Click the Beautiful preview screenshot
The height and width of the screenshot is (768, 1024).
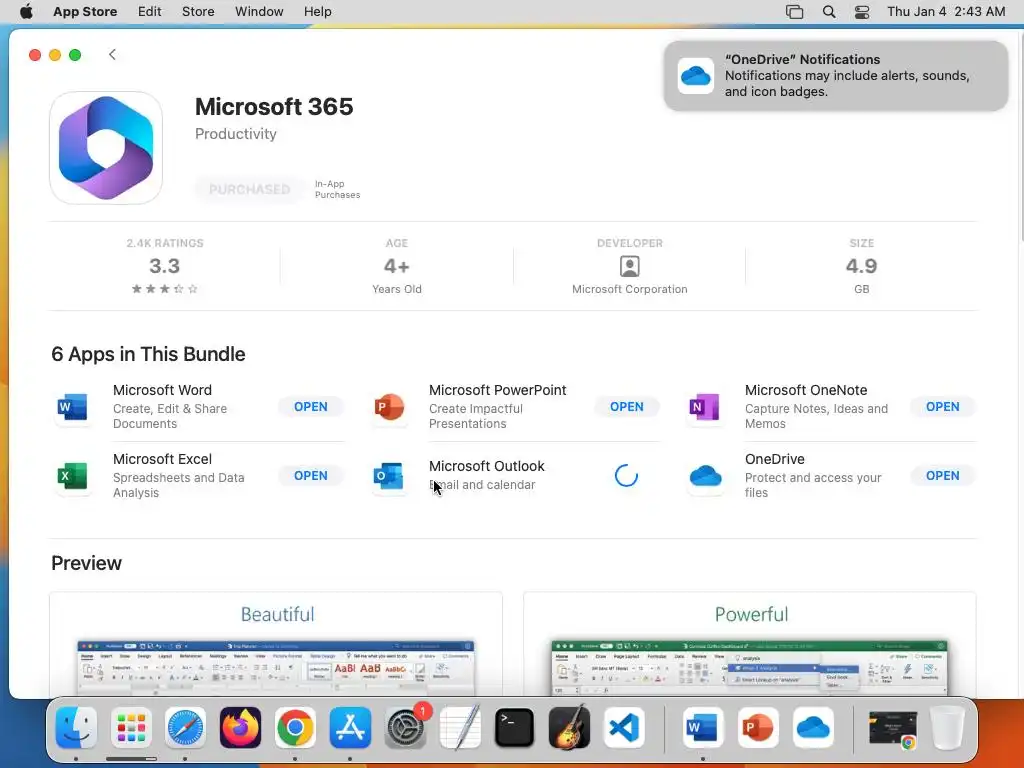point(276,645)
